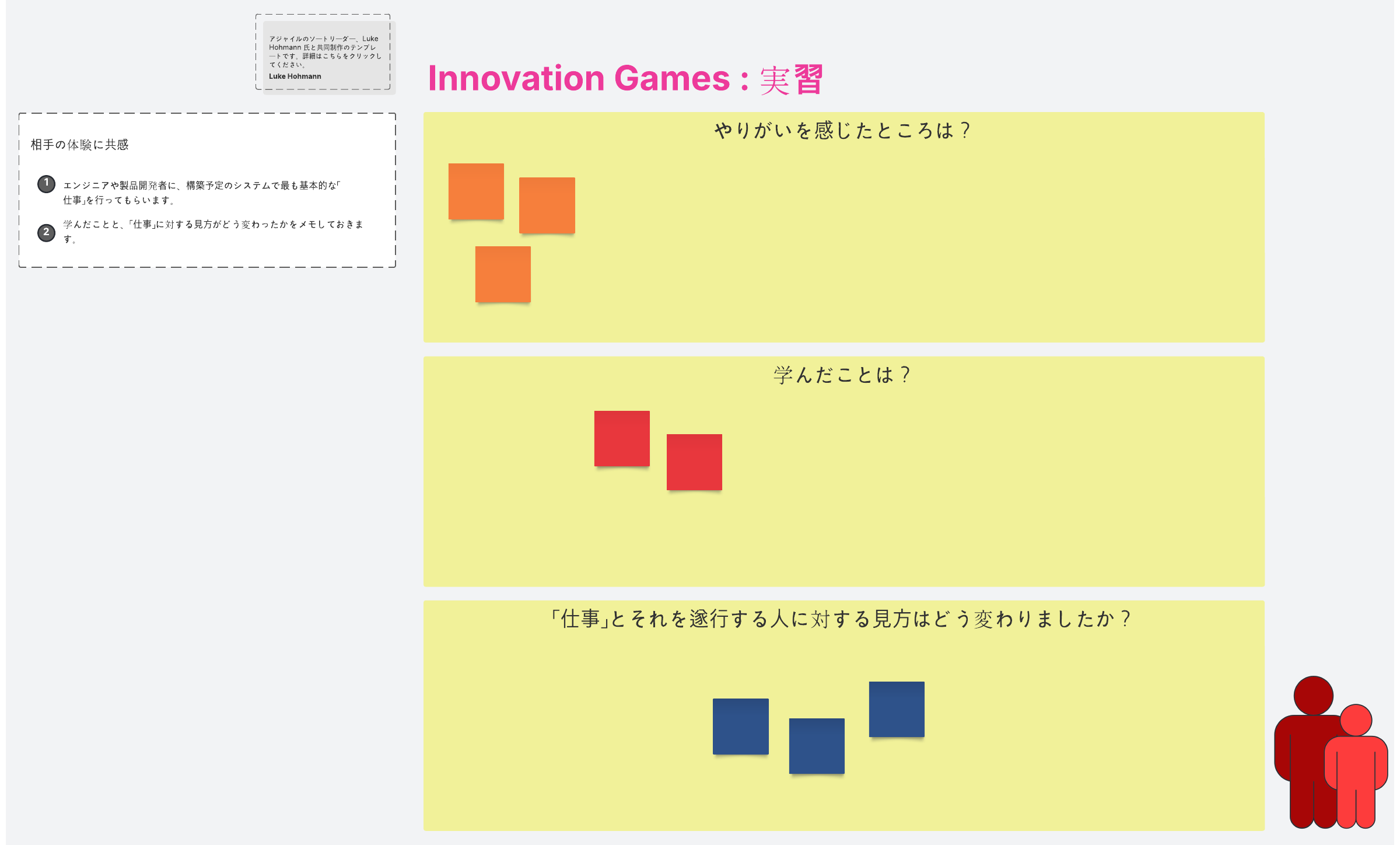Select the number 2 step circle
Screen dimensions: 1400x845
(47, 232)
